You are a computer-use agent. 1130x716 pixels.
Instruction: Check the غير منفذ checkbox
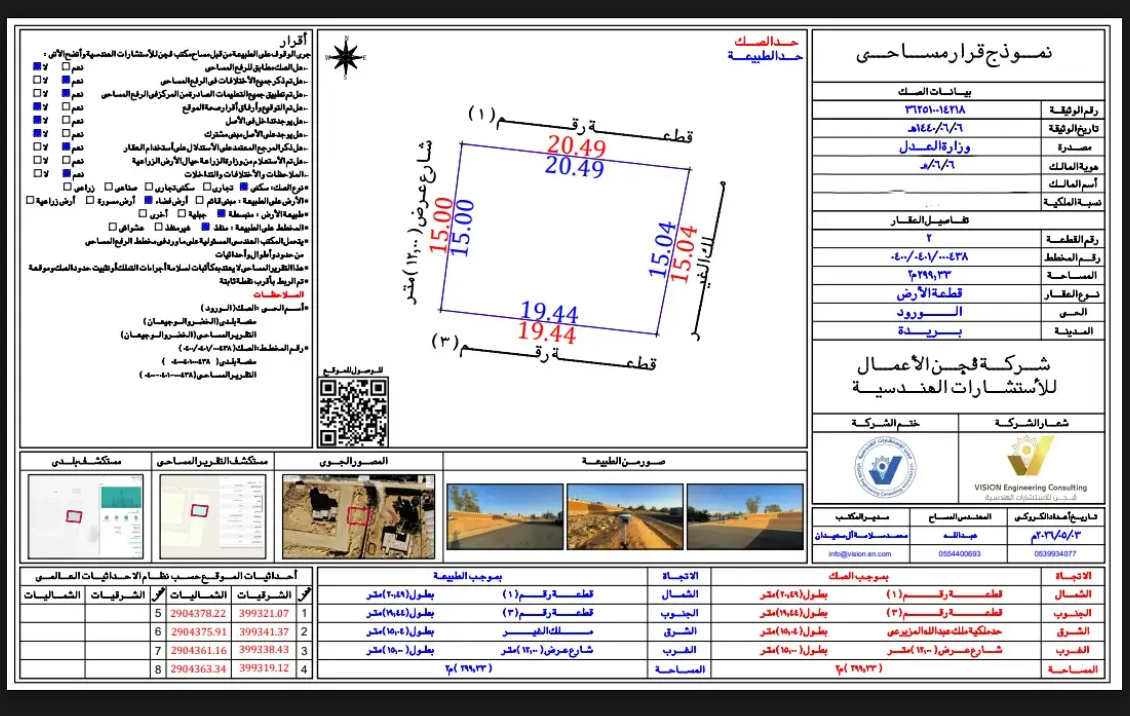tap(159, 227)
